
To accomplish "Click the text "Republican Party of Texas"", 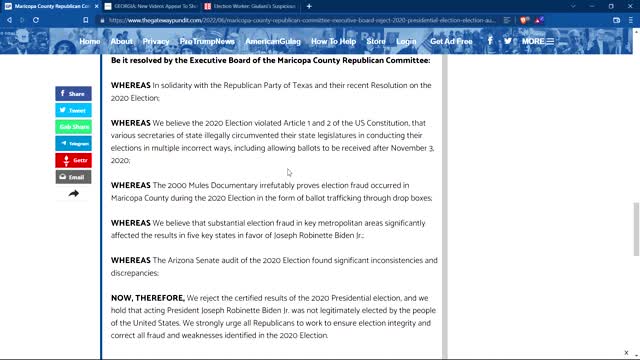I will (x=268, y=86).
